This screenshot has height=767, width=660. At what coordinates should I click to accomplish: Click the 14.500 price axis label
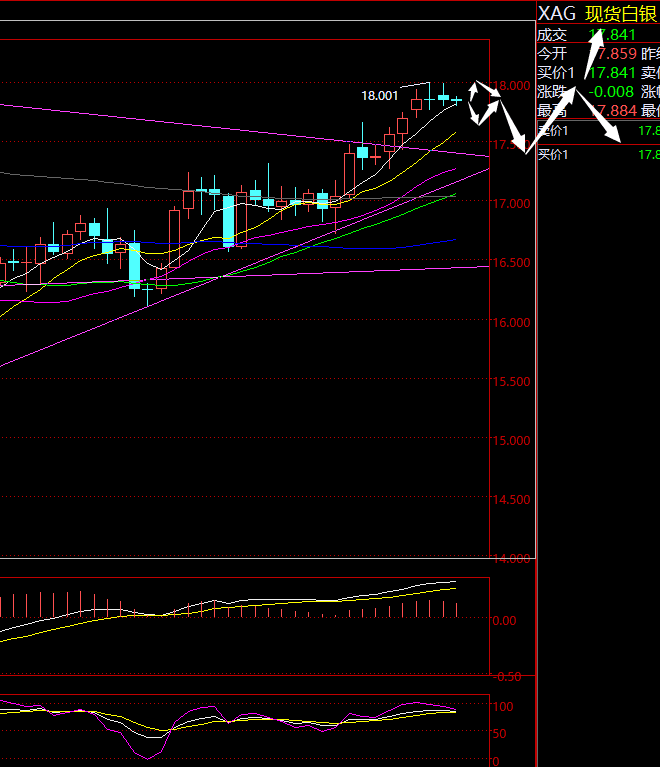tap(511, 499)
